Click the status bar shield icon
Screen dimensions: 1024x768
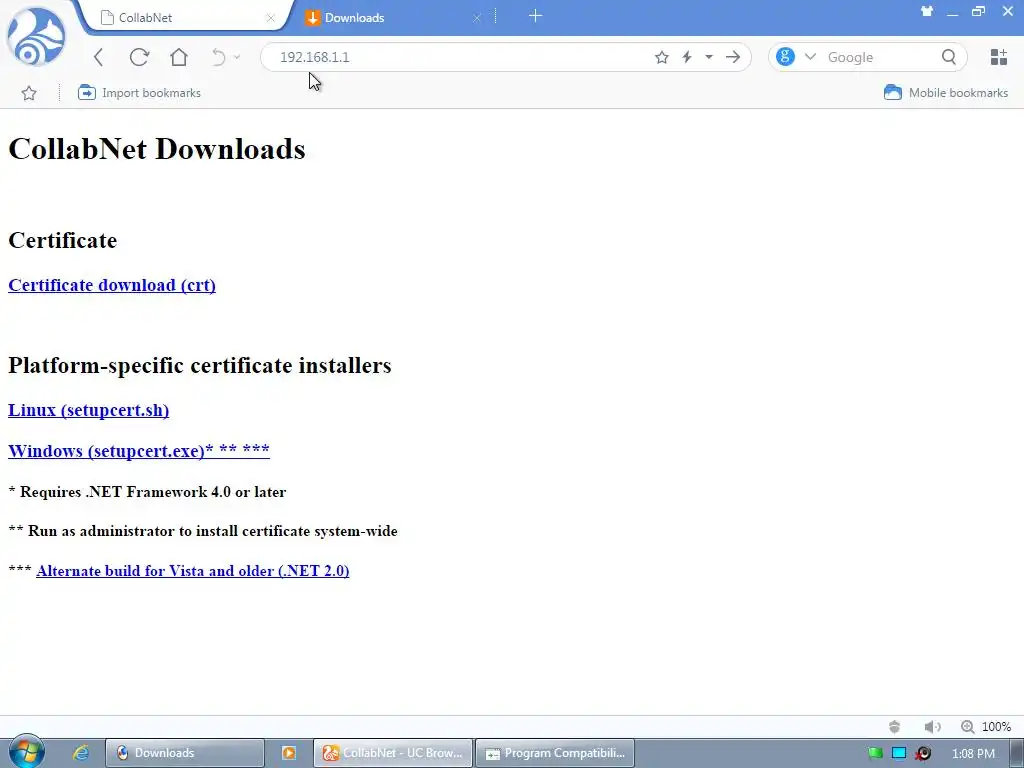895,727
